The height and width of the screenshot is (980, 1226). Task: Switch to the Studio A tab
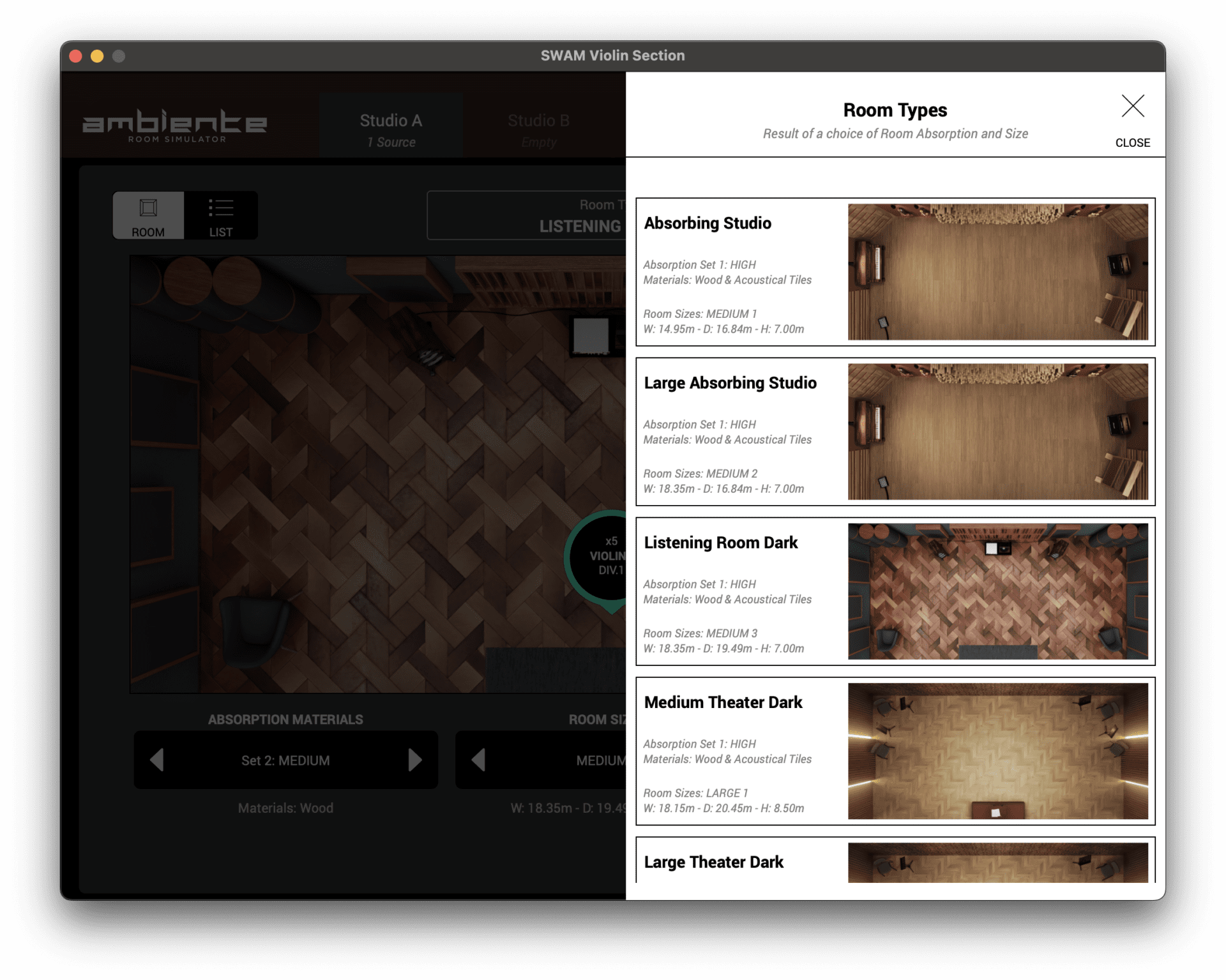pos(391,125)
